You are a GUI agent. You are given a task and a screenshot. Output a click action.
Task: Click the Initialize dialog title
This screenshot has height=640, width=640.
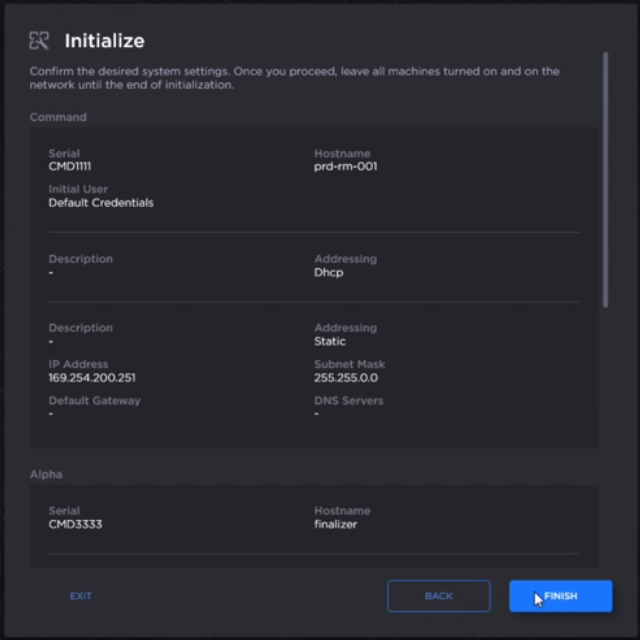104,41
